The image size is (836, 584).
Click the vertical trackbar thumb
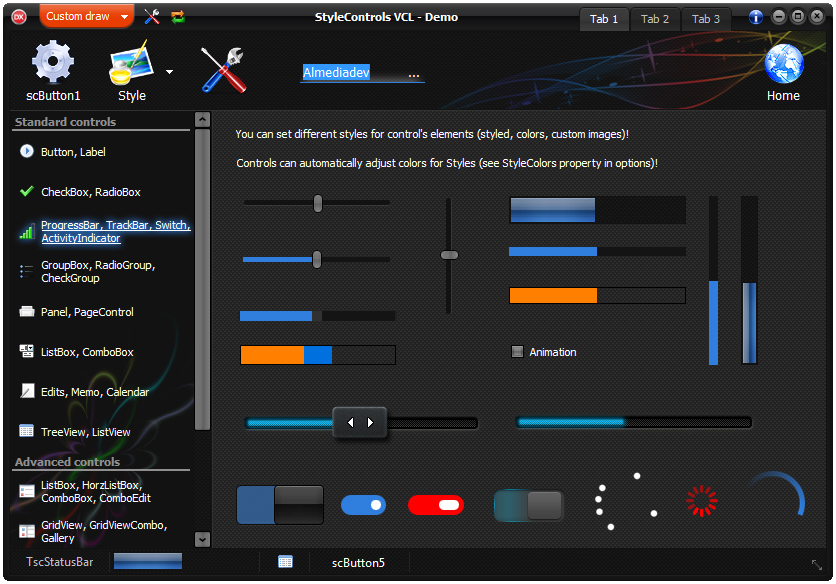[x=449, y=255]
